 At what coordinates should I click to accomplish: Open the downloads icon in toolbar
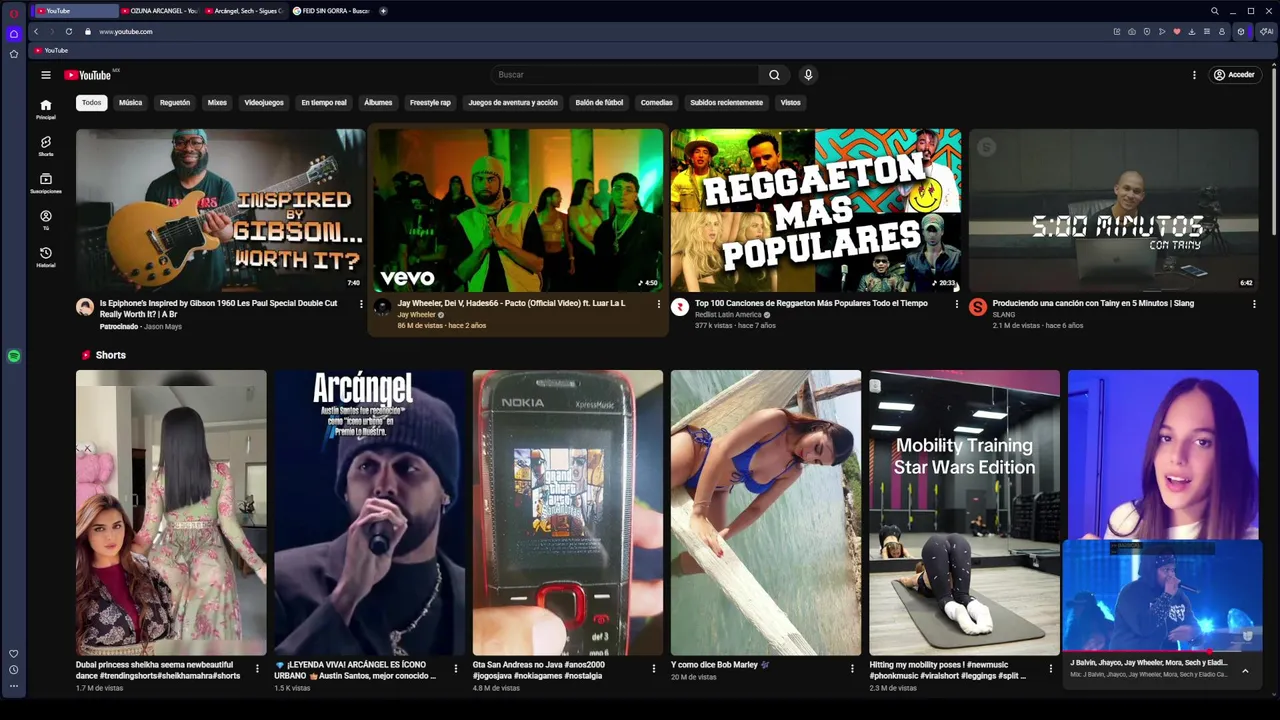tap(1192, 32)
